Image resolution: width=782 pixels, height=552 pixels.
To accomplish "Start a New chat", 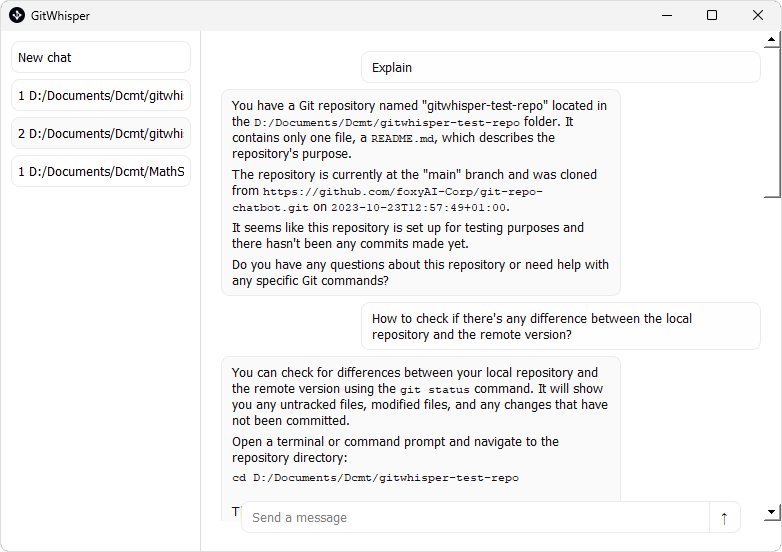I will coord(101,57).
